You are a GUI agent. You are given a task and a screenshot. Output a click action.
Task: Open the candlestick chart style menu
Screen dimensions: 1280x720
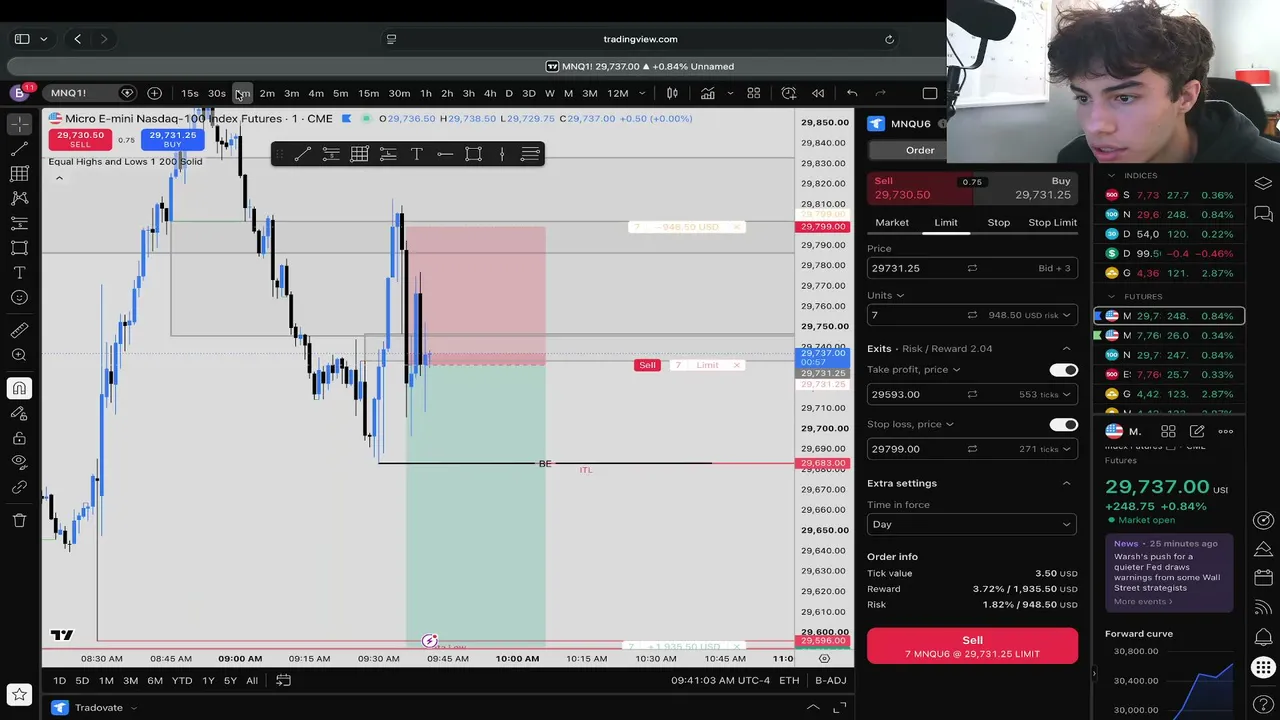(672, 93)
